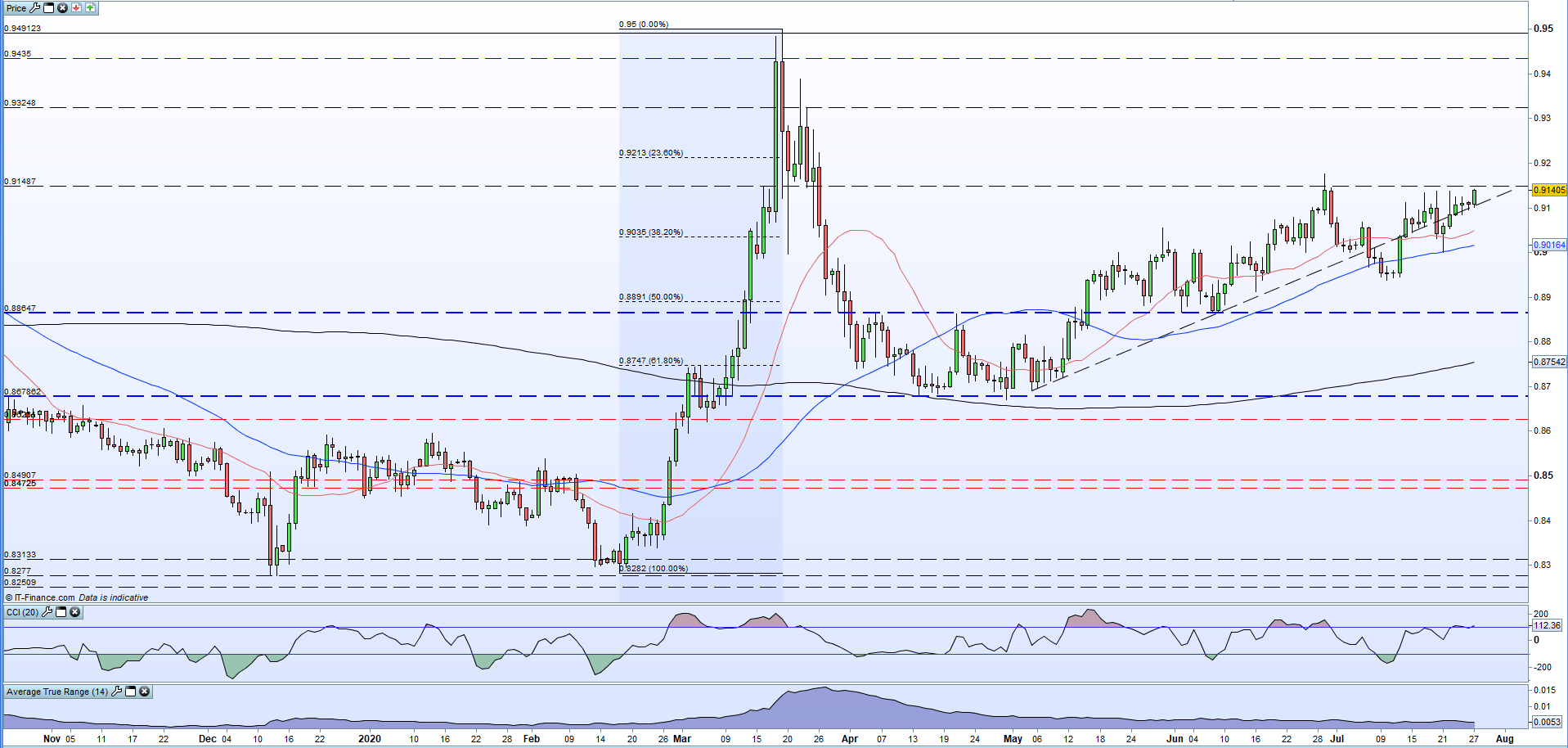The width and height of the screenshot is (1568, 748).
Task: Click horizontal level label 0.88647
Action: click(x=20, y=309)
